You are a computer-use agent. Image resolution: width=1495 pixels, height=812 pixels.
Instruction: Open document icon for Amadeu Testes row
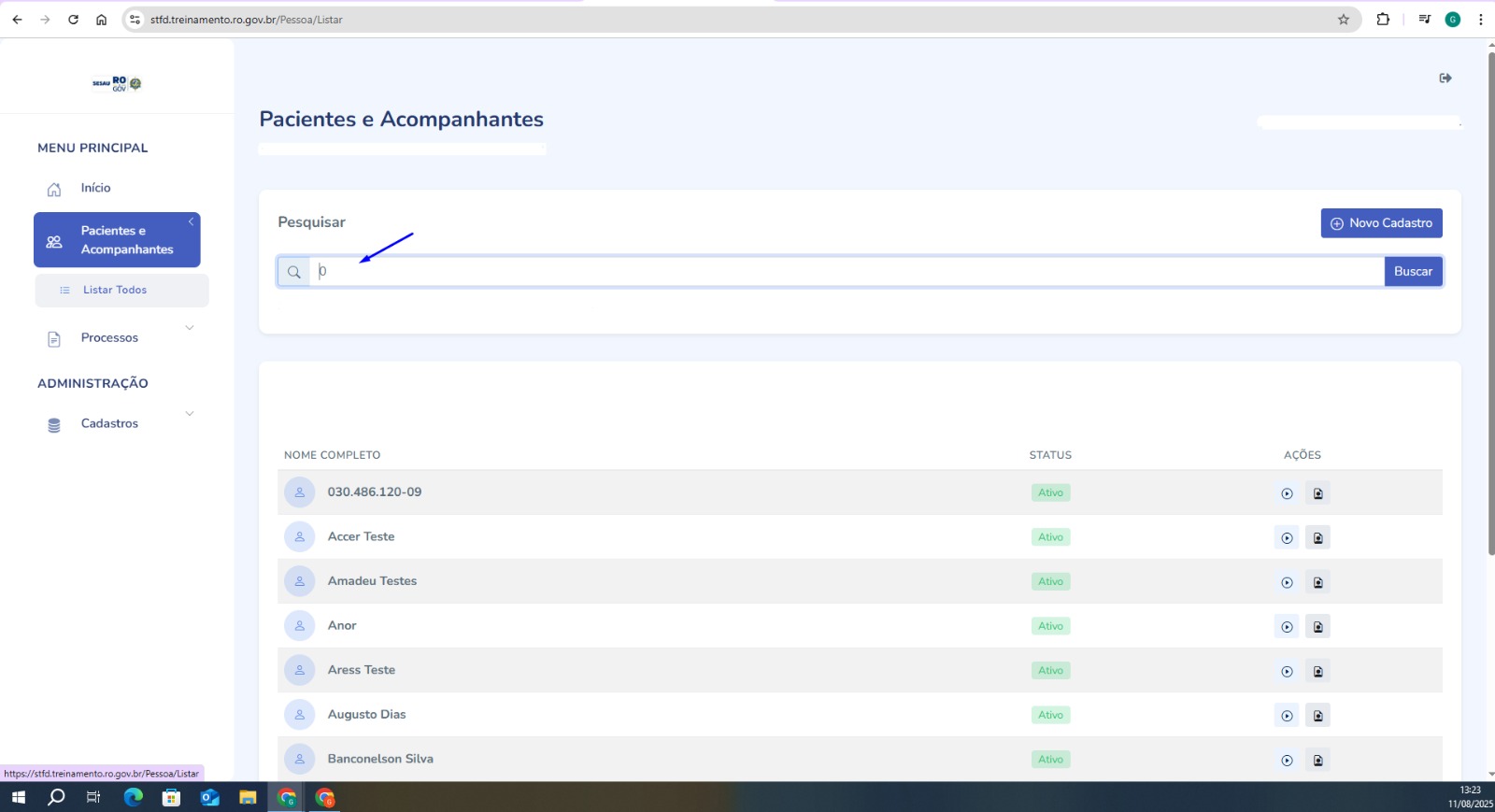click(x=1317, y=582)
